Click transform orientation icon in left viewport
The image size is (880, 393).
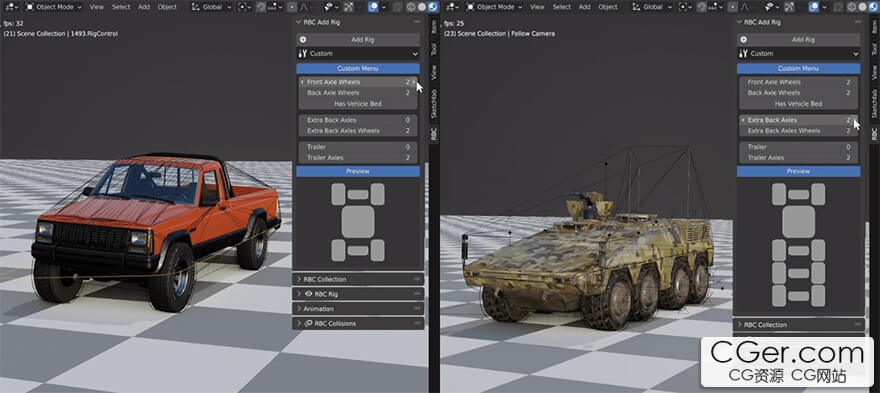point(195,7)
